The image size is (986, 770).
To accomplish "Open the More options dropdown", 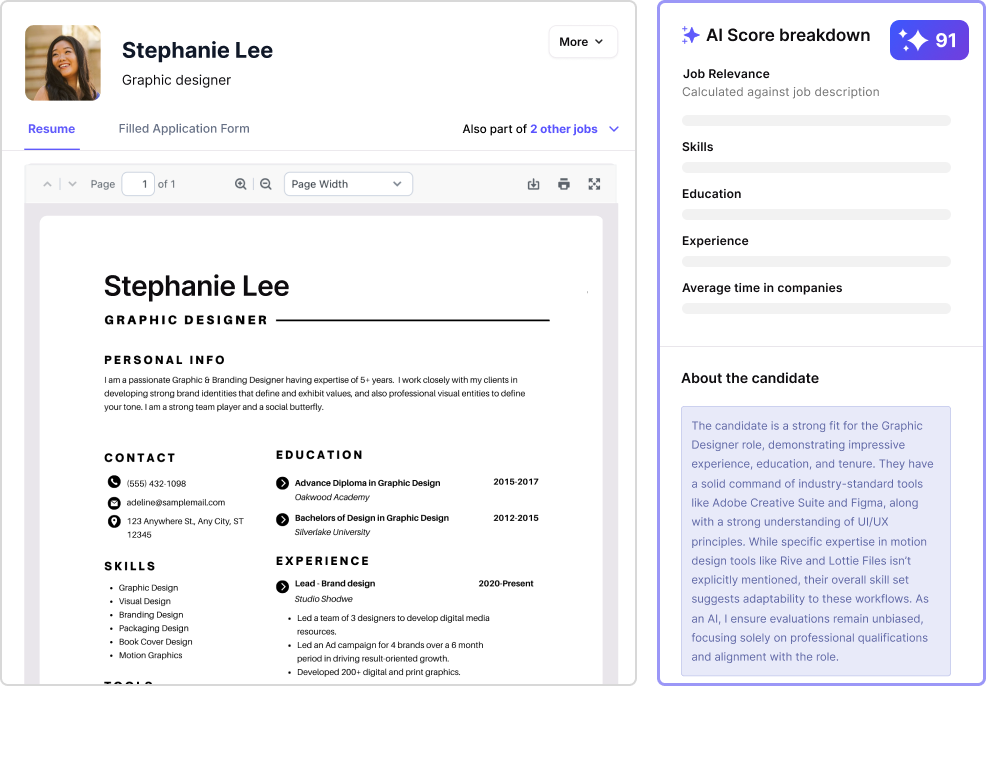I will click(x=582, y=42).
